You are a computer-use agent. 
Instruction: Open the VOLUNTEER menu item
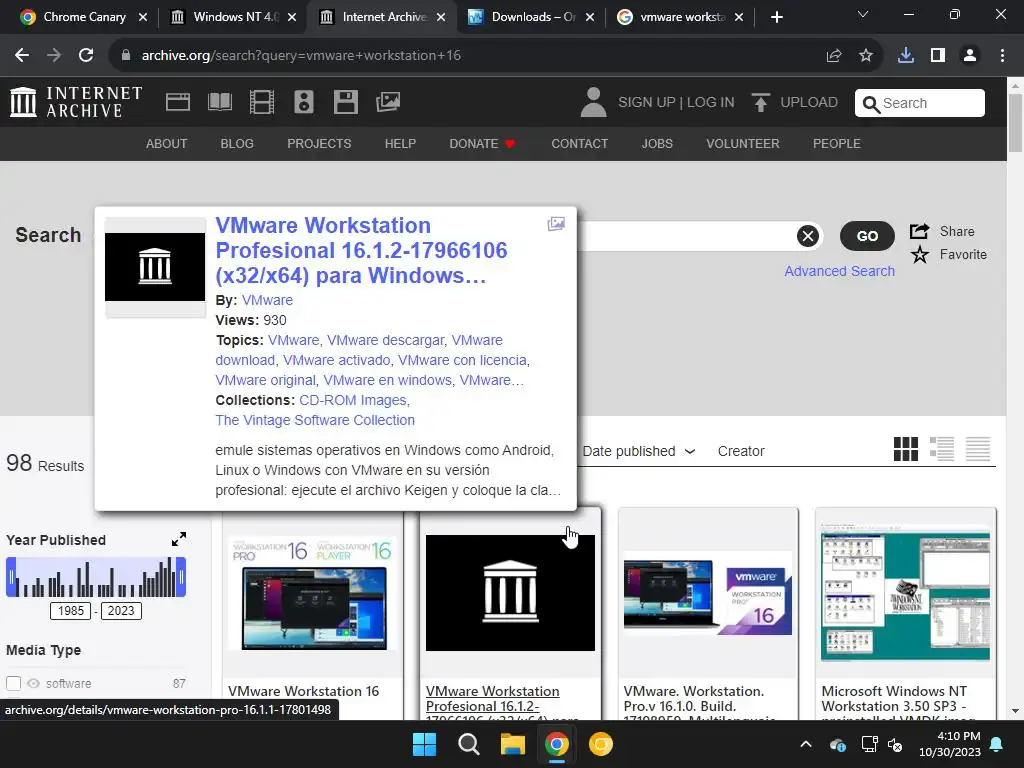click(x=743, y=144)
